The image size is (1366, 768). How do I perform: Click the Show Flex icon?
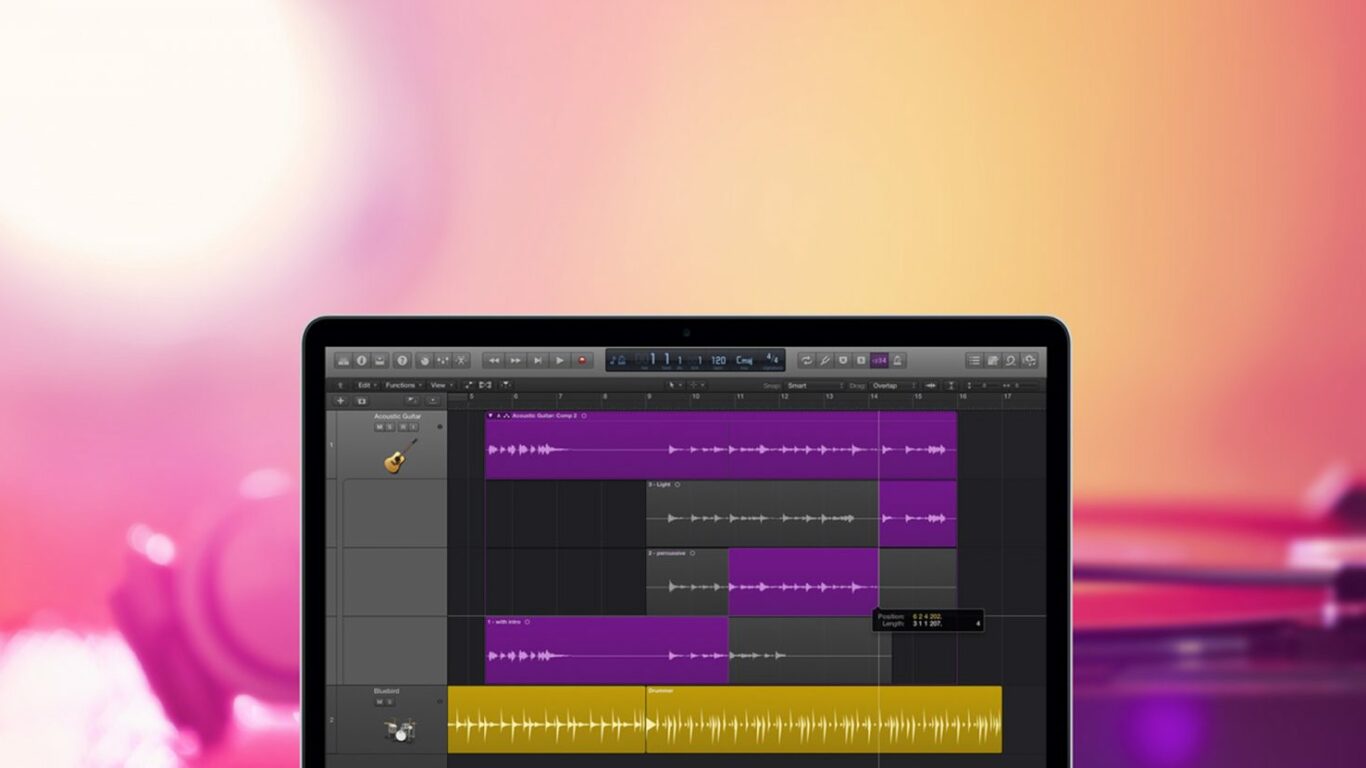click(485, 385)
